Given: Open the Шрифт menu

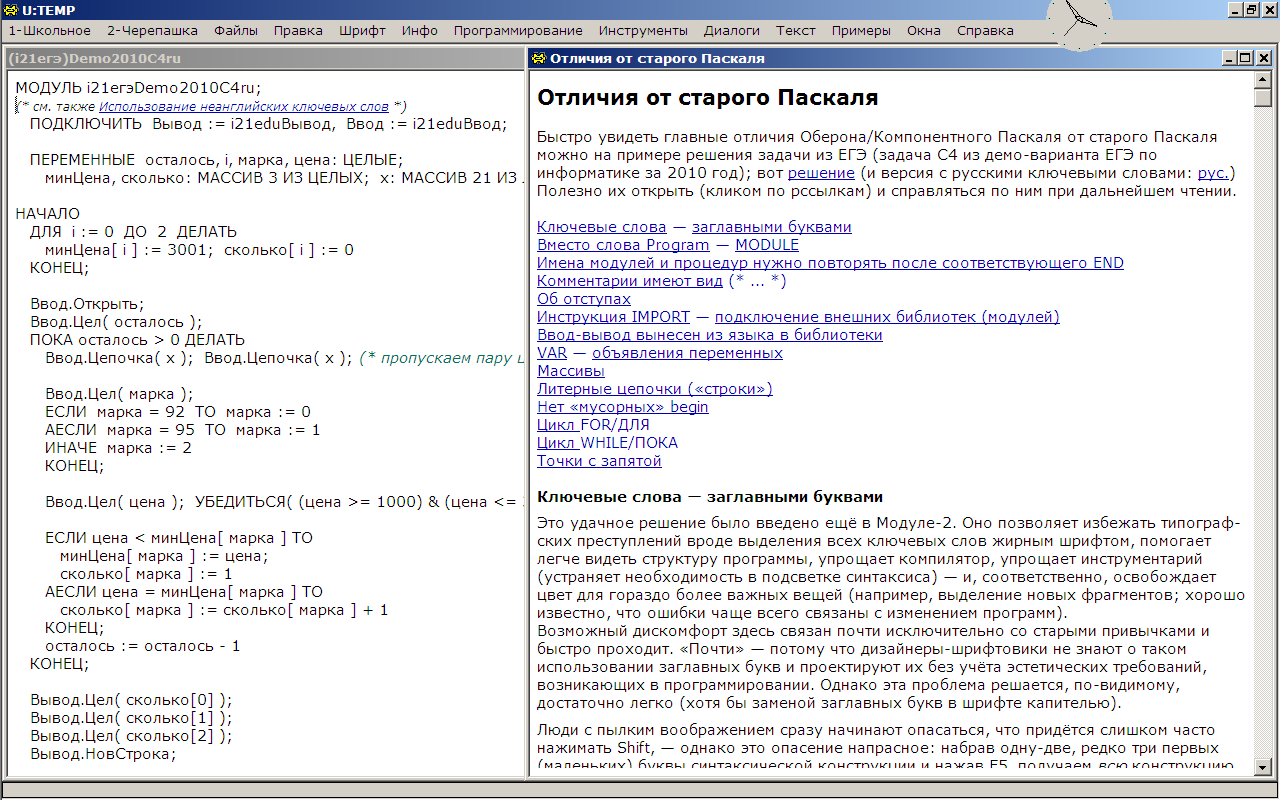Looking at the screenshot, I should (x=362, y=31).
